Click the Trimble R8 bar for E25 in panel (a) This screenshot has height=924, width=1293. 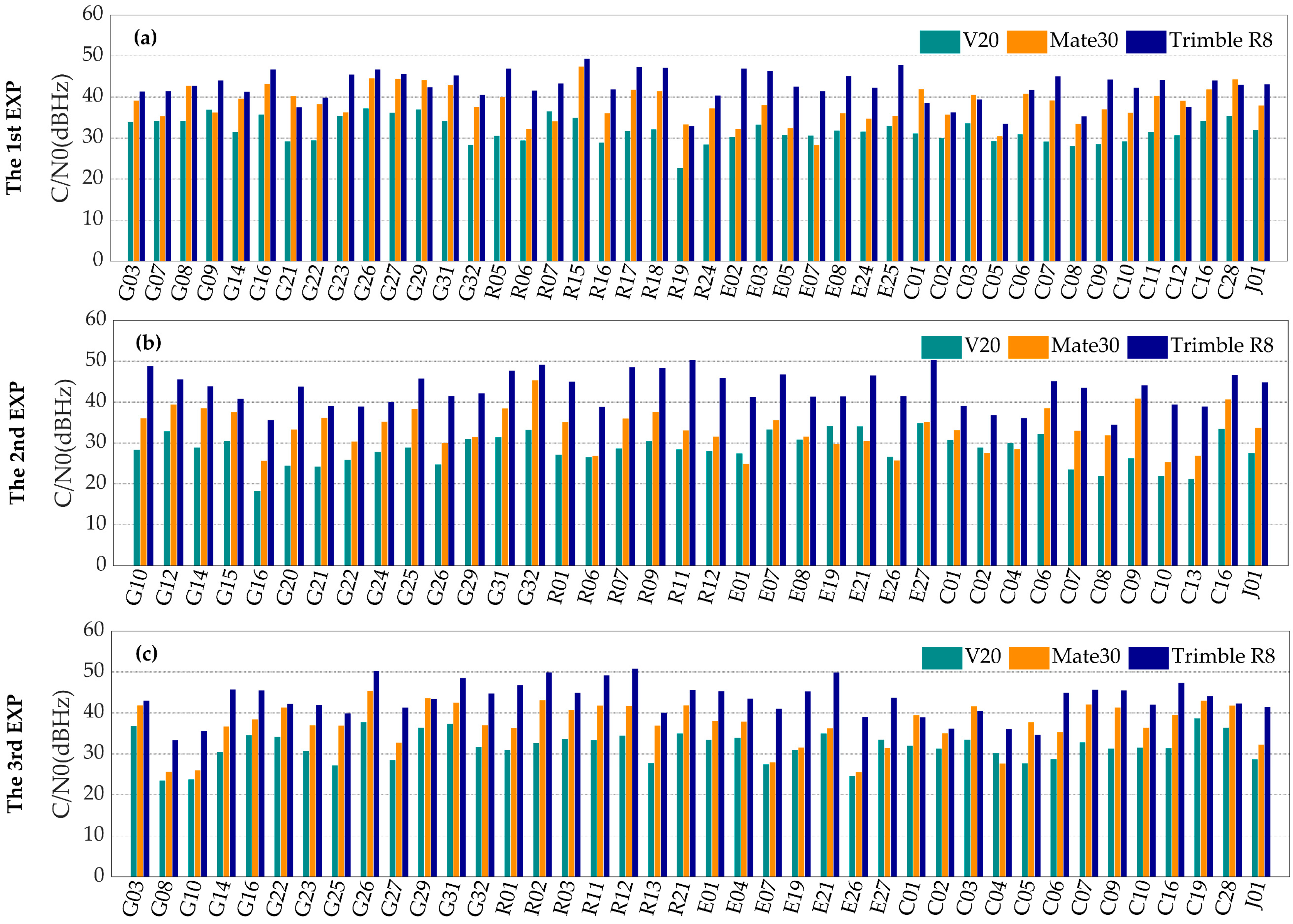pos(901,163)
